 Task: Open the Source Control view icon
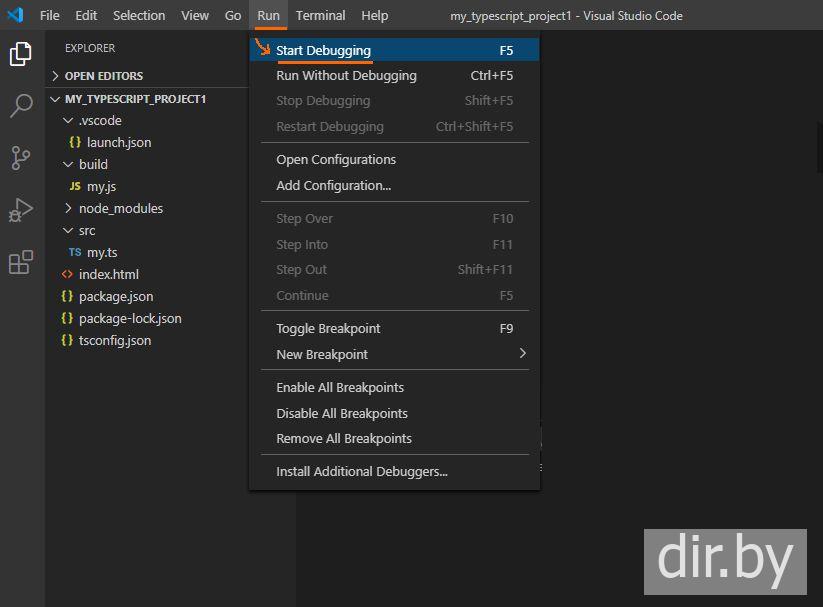click(x=21, y=158)
